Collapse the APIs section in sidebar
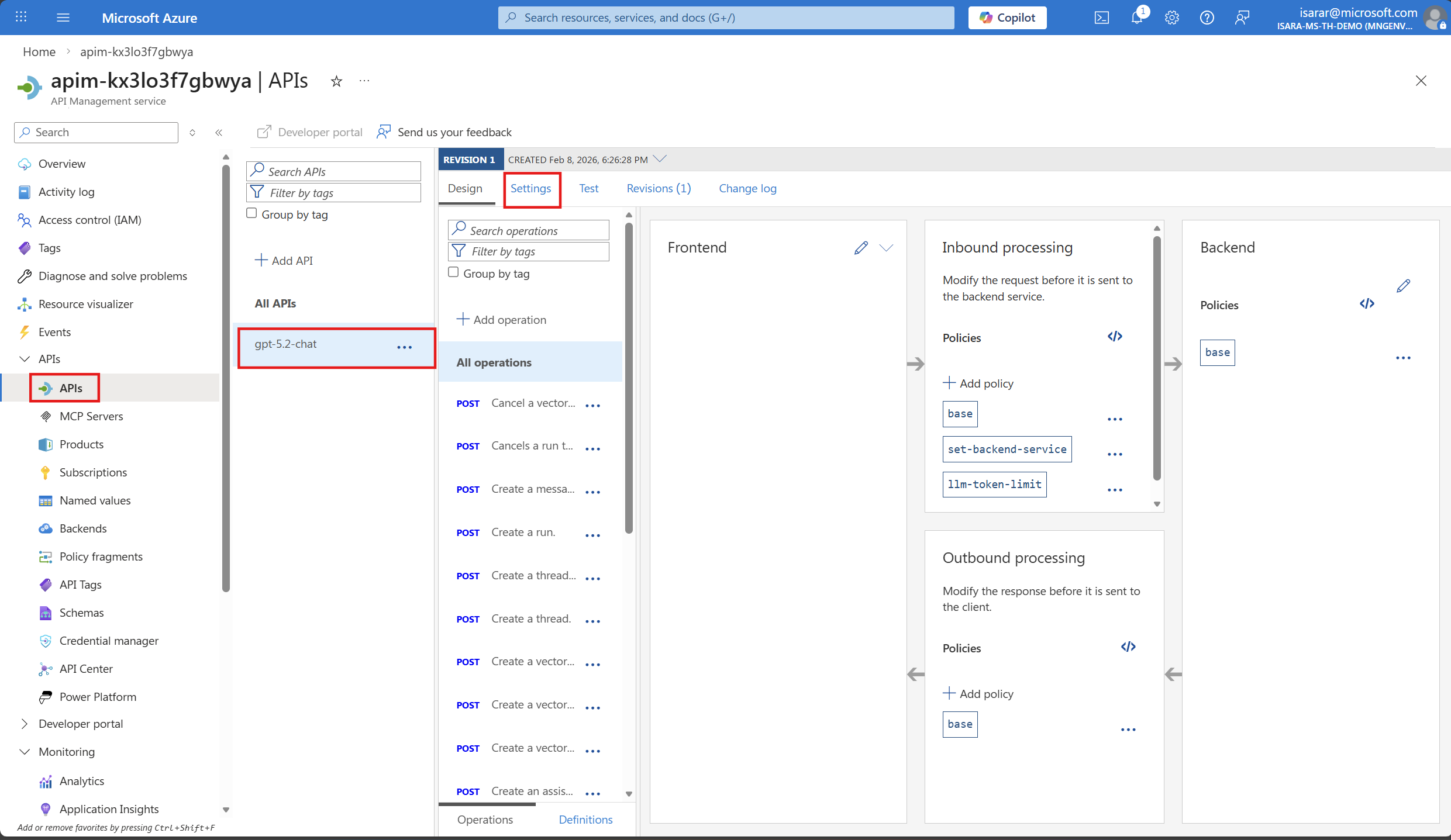1451x840 pixels. pos(25,359)
